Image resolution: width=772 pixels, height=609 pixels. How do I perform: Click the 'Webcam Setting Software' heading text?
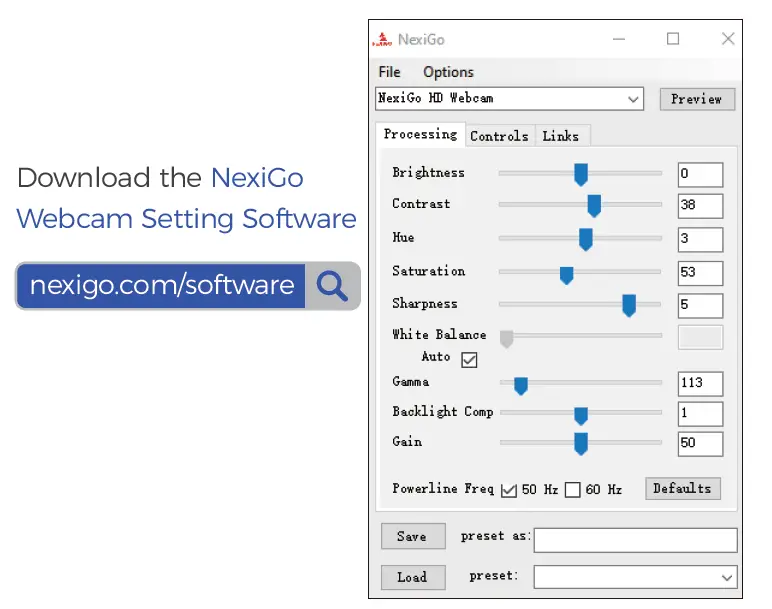pos(186,219)
